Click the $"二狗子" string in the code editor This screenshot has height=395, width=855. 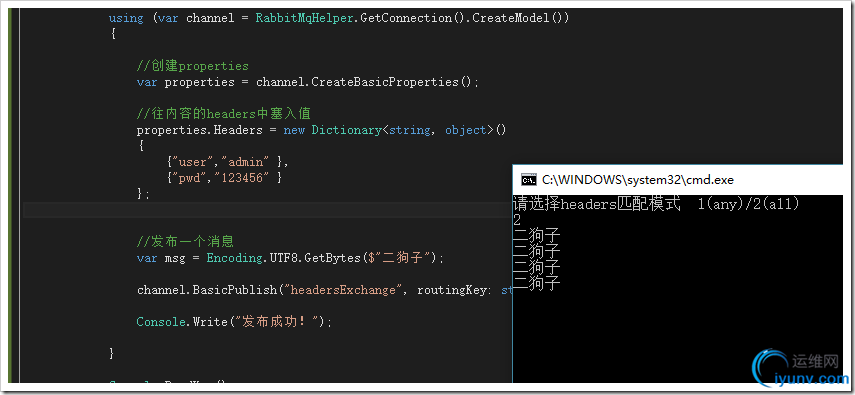[400, 258]
